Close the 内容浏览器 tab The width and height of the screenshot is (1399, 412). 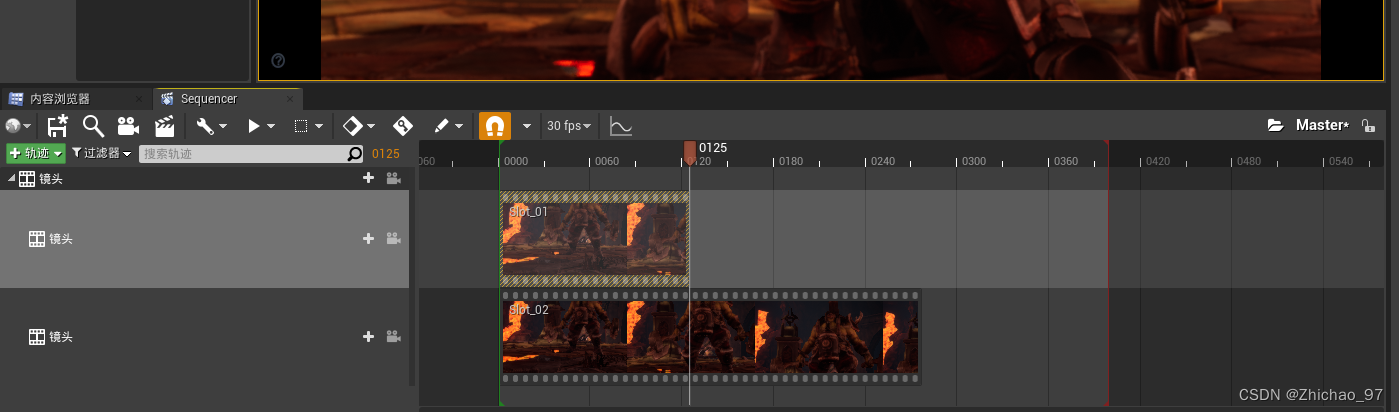coord(140,99)
